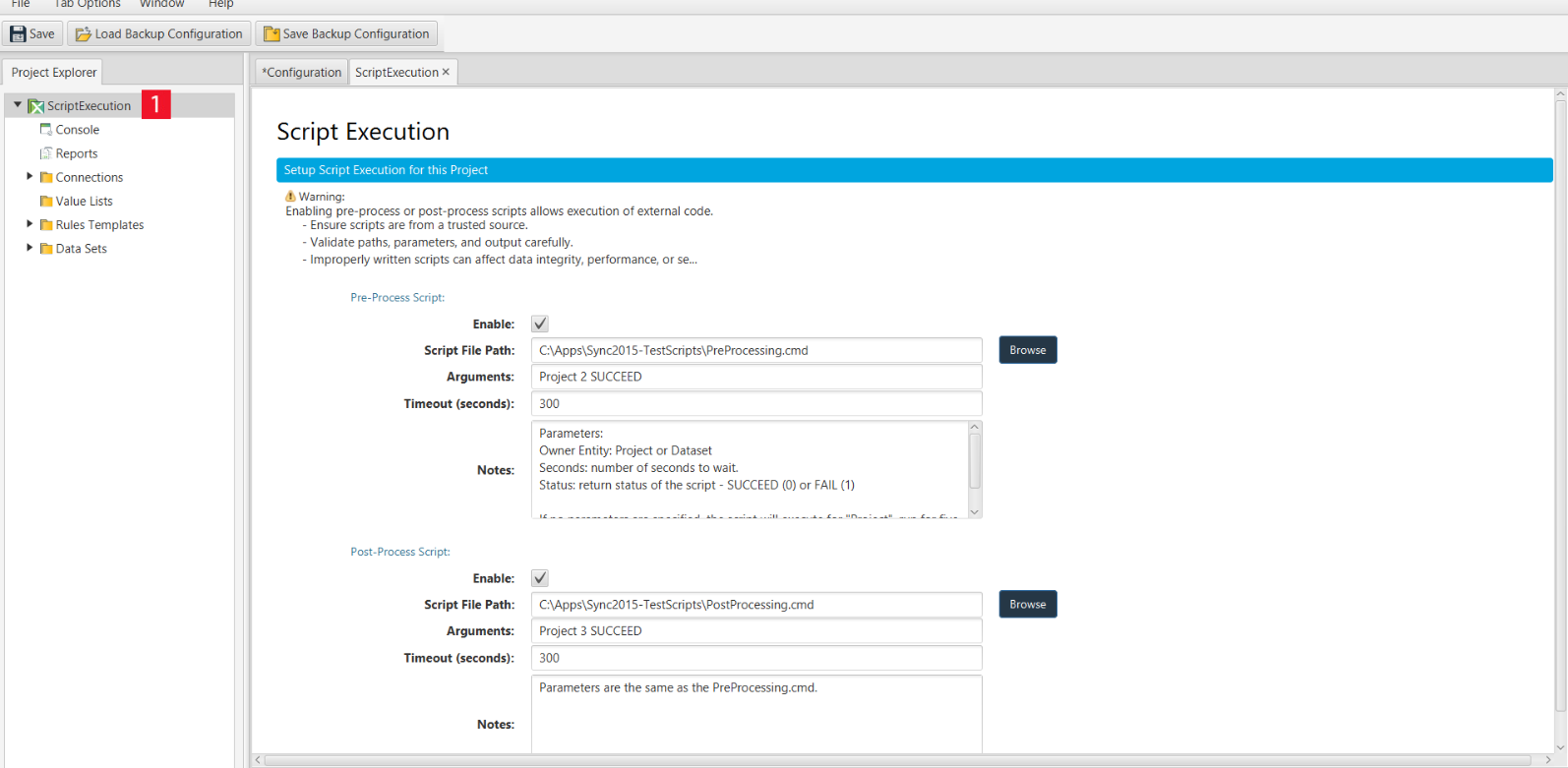The height and width of the screenshot is (768, 1568).
Task: Click the Rules Templates folder icon
Action: 46,225
